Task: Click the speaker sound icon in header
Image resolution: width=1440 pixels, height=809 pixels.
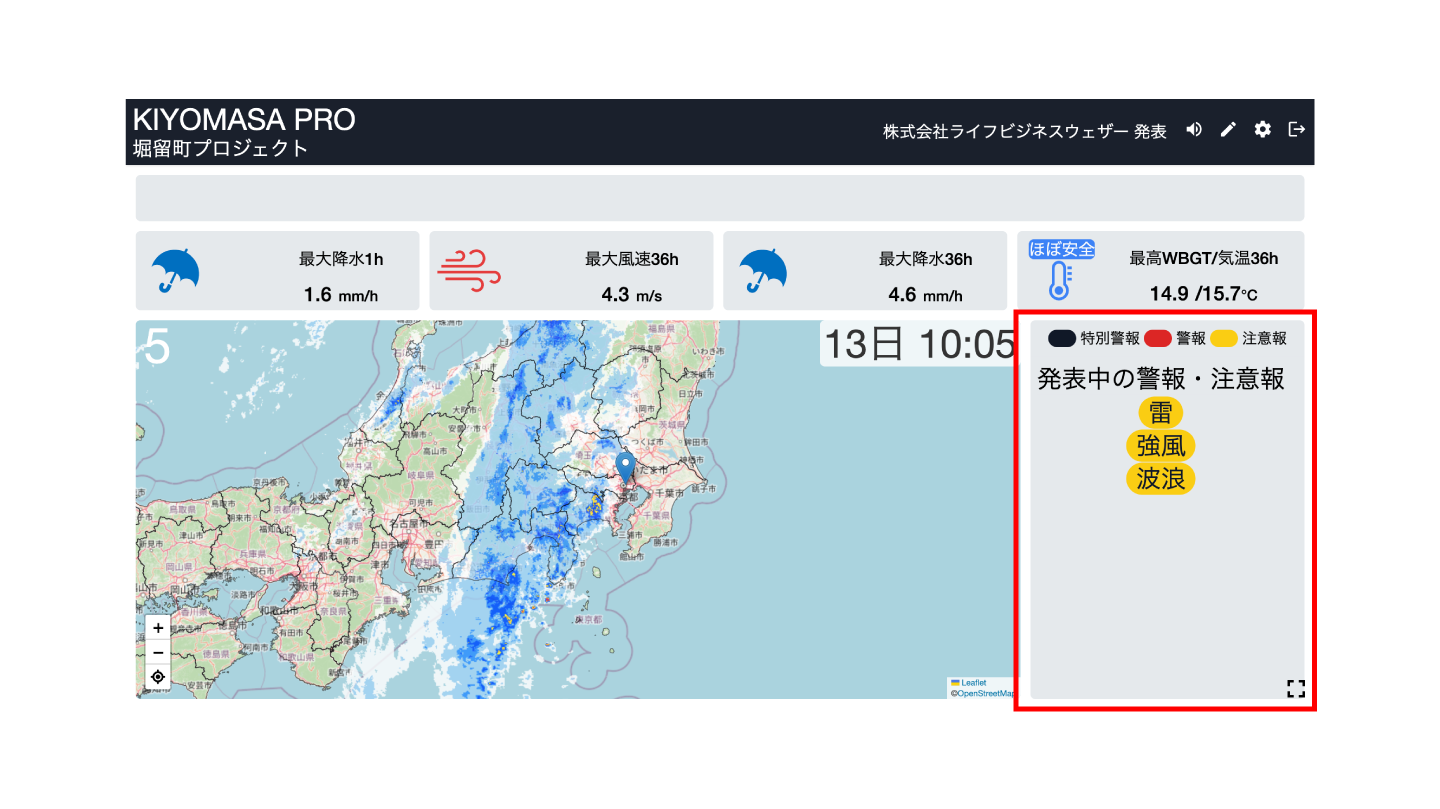Action: click(x=1194, y=130)
